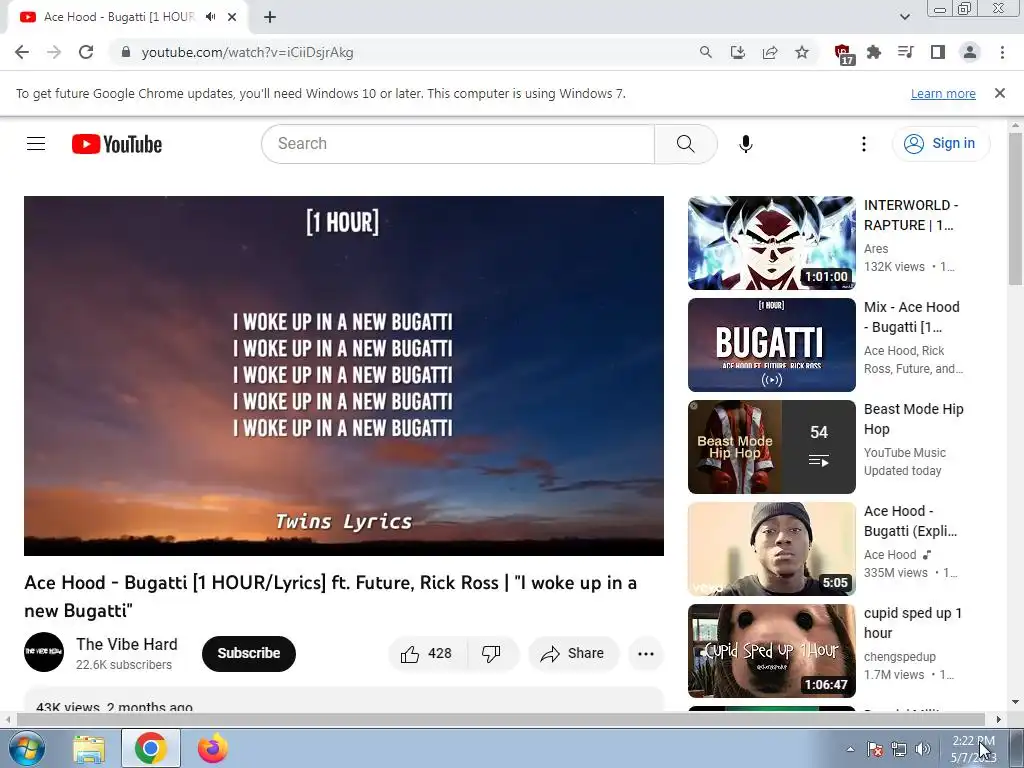Click the lock icon in the address bar
Screen dimensions: 1024x768
click(126, 52)
